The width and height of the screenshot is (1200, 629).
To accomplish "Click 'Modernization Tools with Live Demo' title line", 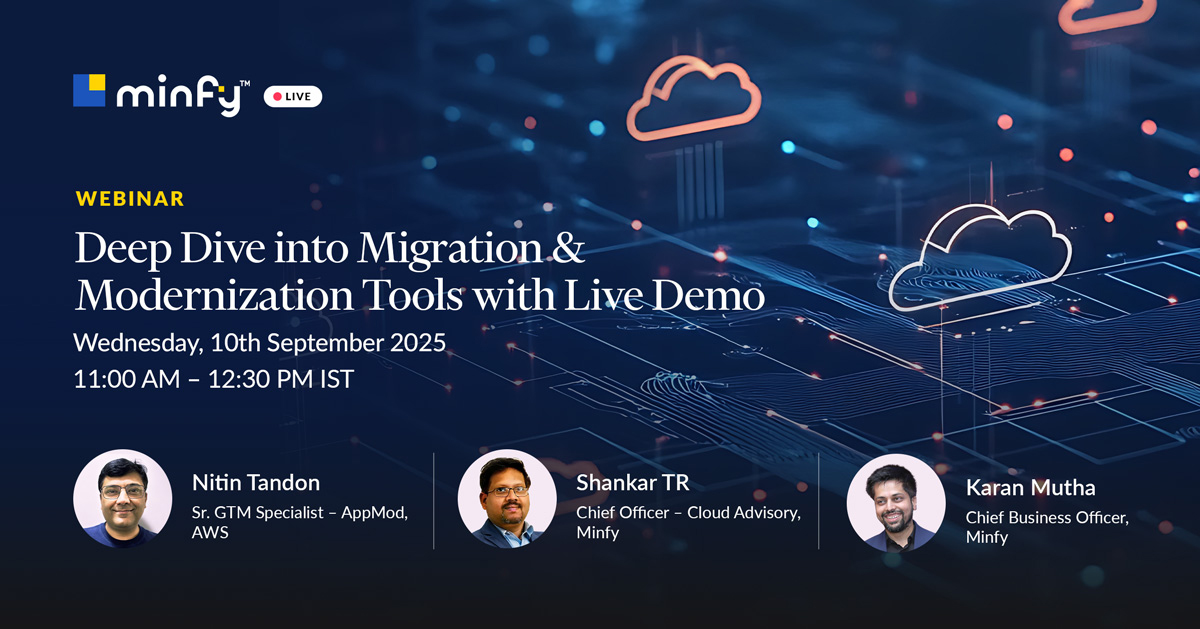I will [420, 295].
